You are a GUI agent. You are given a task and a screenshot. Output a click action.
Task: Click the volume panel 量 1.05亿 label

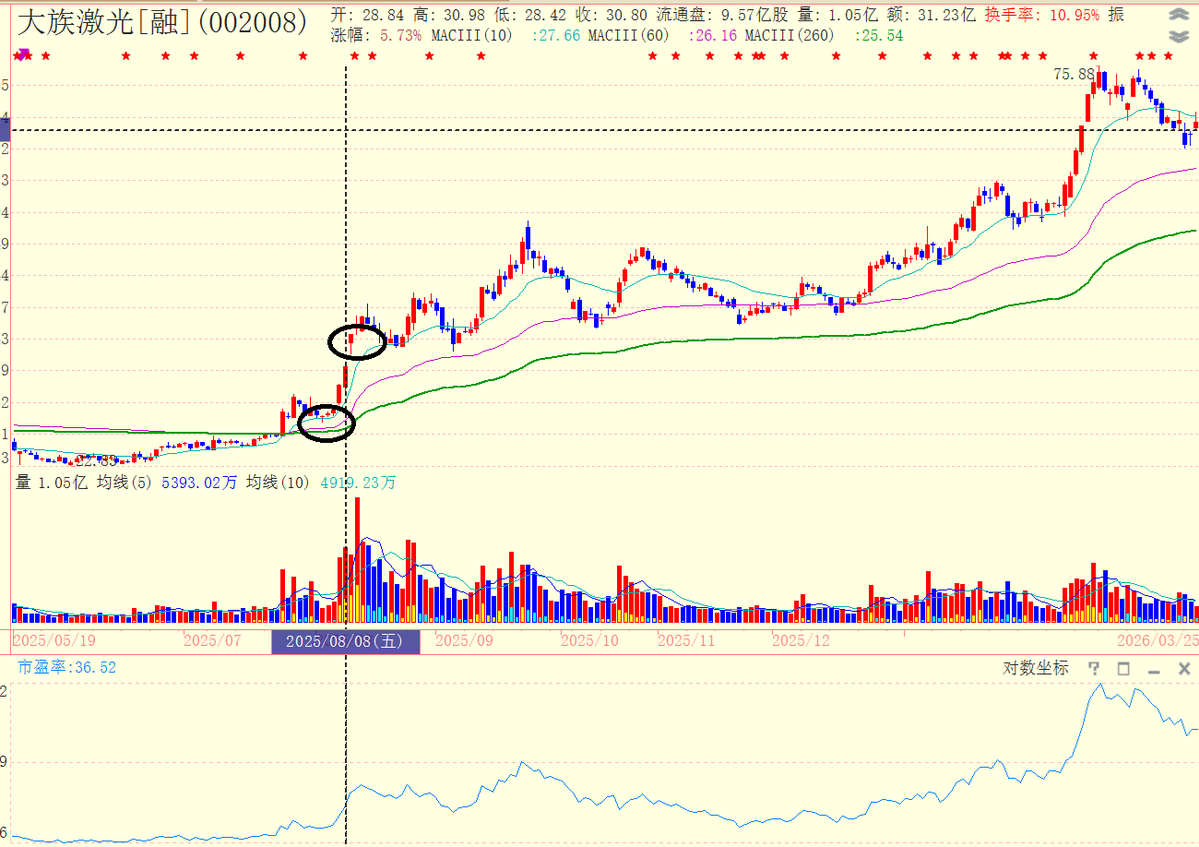pos(51,483)
